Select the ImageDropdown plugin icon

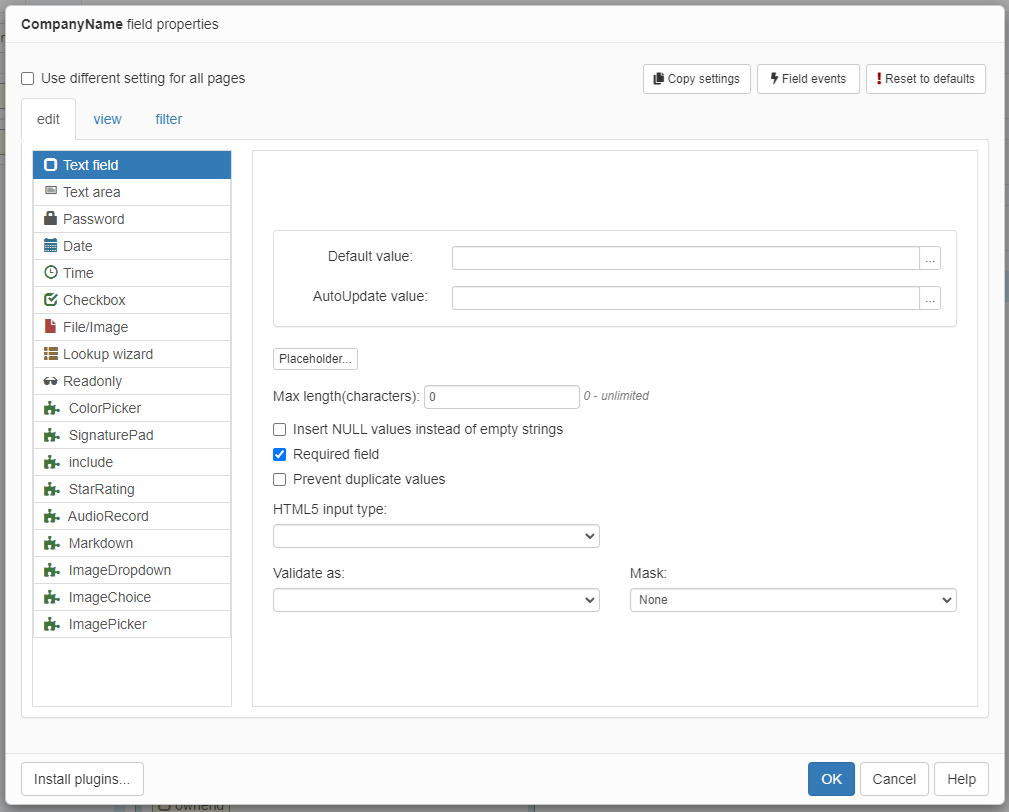tap(51, 570)
